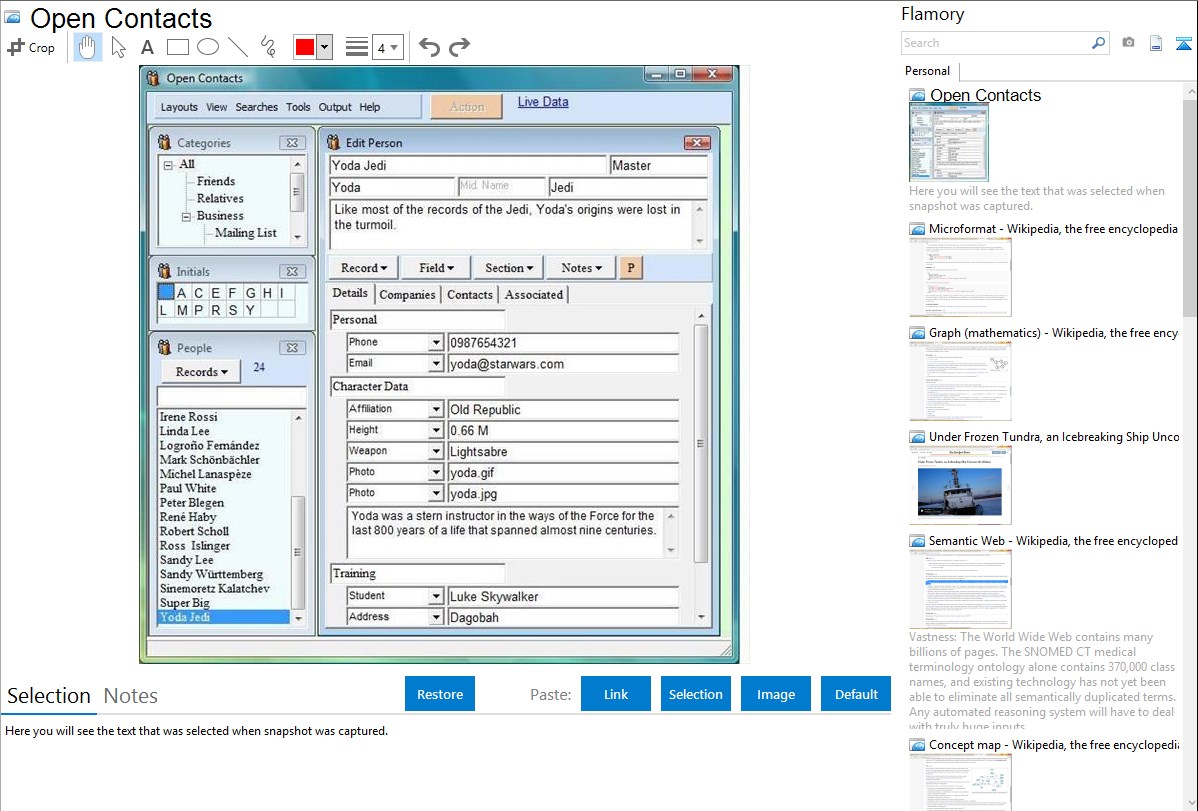Image resolution: width=1198 pixels, height=811 pixels.
Task: Click the Flamory Search input box
Action: tap(995, 43)
